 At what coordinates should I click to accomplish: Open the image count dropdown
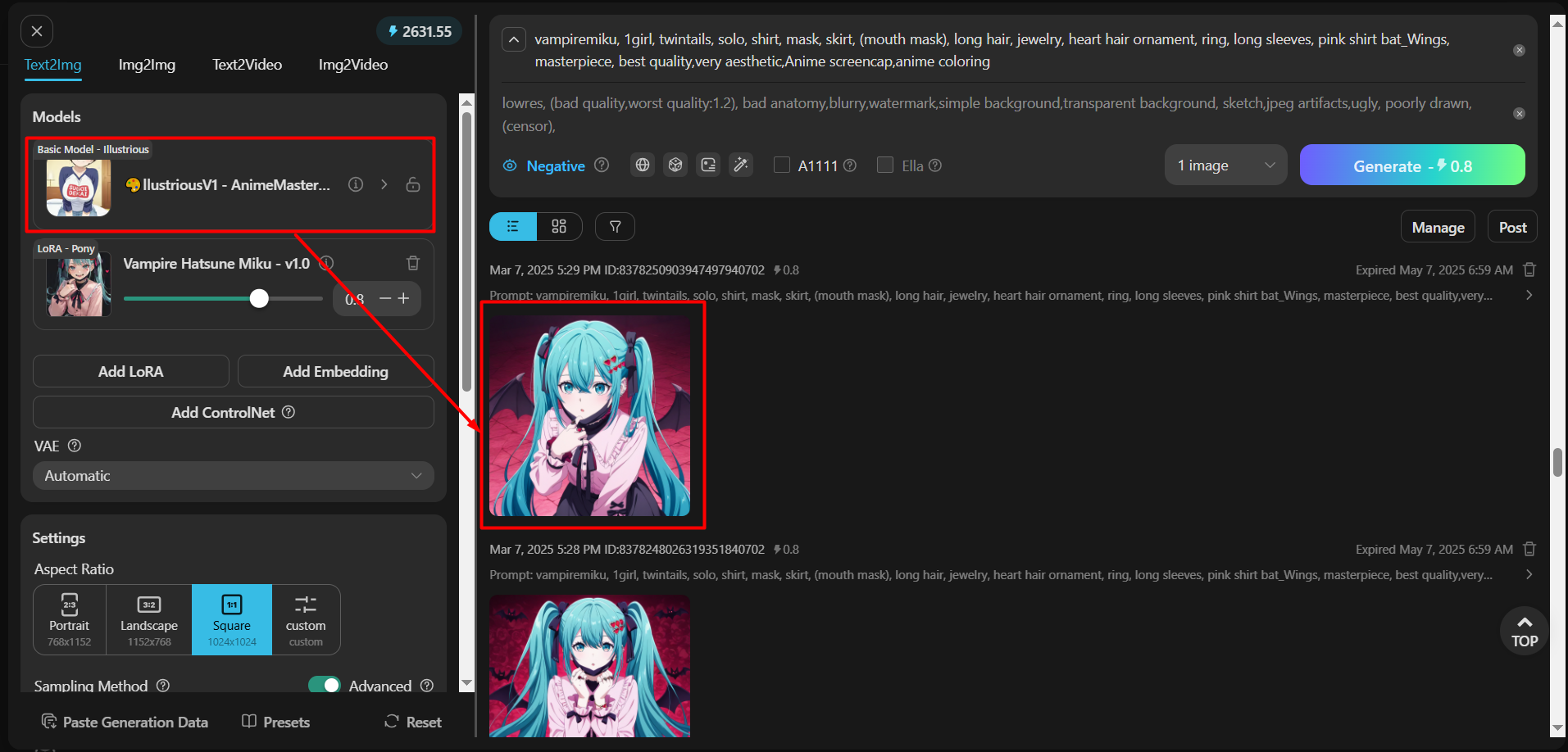point(1226,165)
